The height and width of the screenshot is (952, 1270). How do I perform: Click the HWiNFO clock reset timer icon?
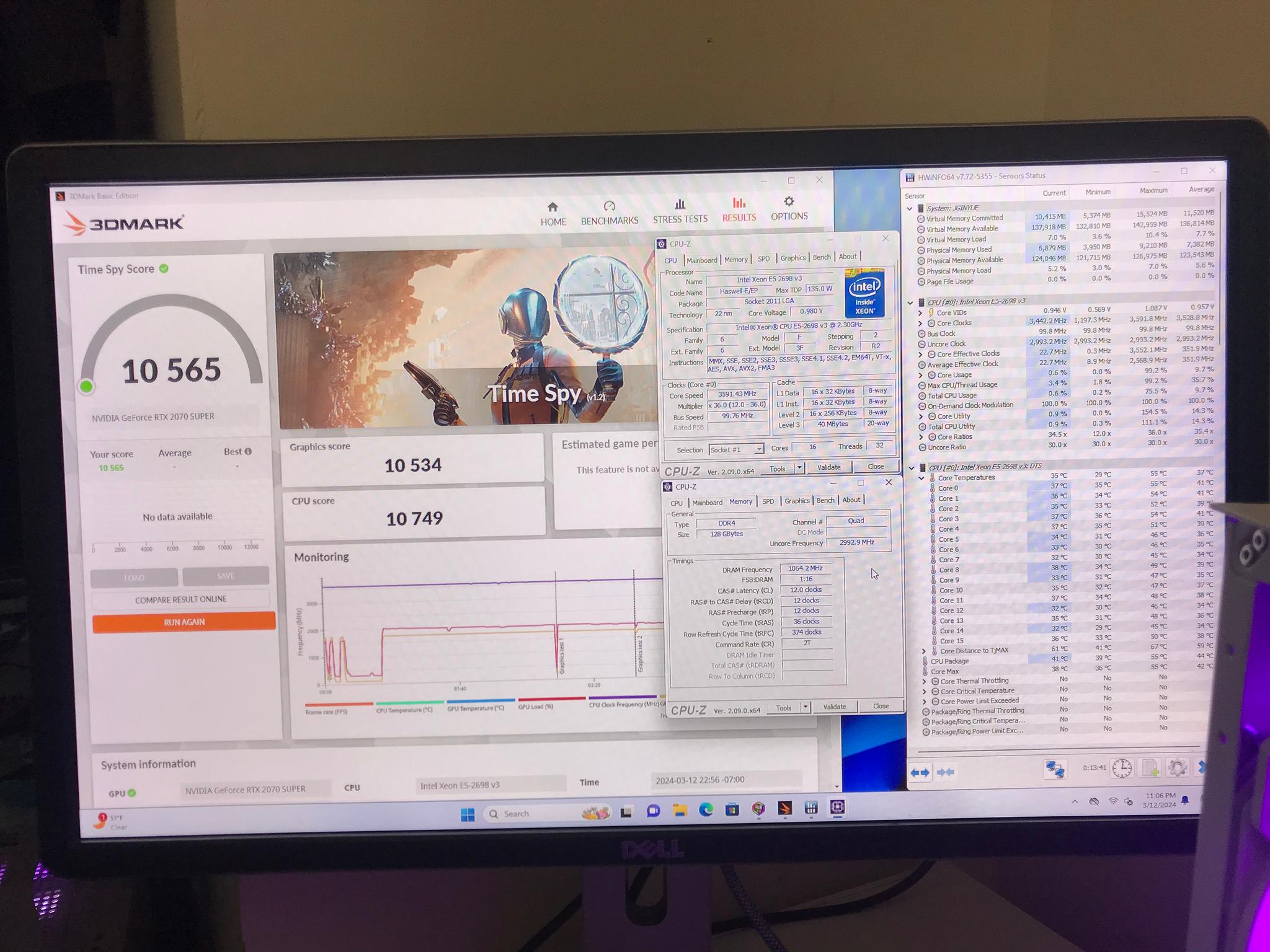(1121, 768)
